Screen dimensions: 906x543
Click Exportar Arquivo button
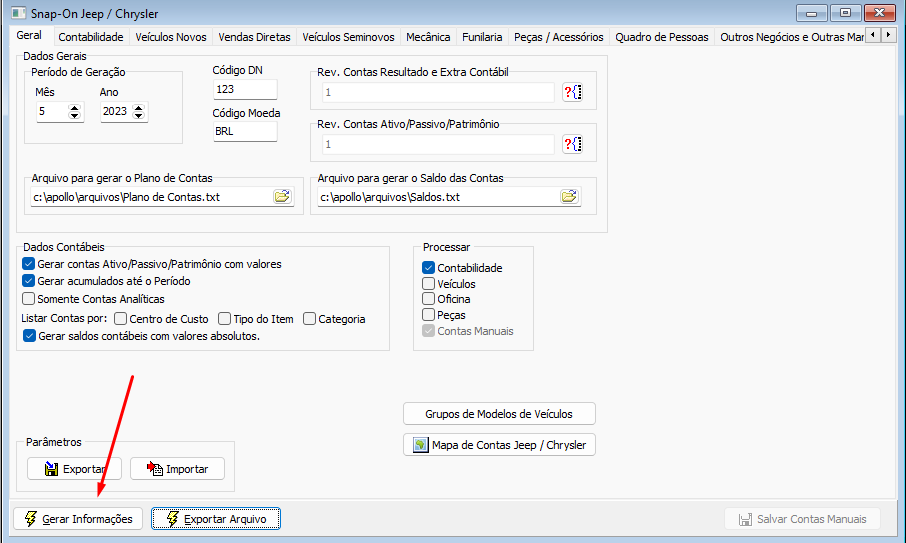tap(216, 519)
